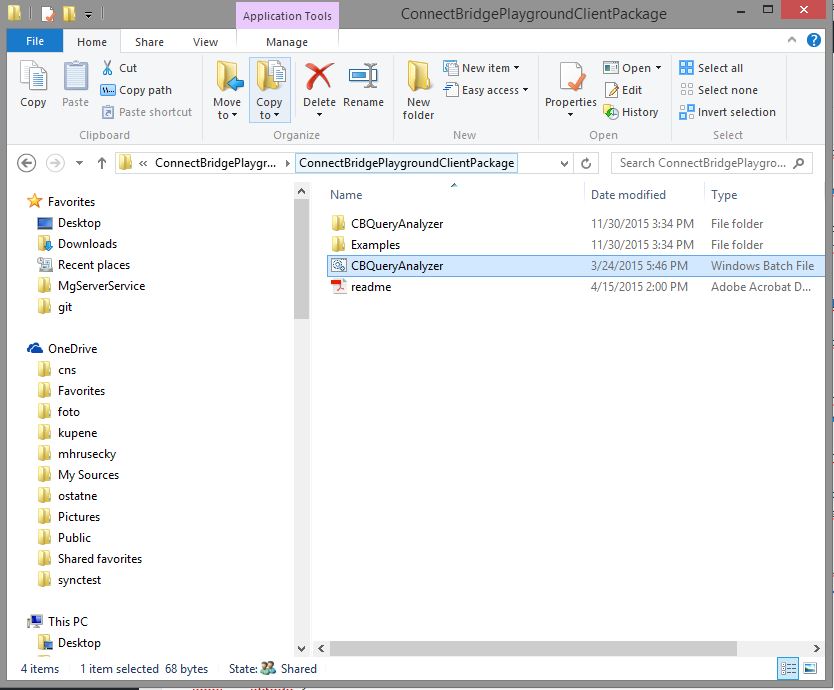The height and width of the screenshot is (690, 834).
Task: Open file History from ribbon
Action: click(631, 112)
